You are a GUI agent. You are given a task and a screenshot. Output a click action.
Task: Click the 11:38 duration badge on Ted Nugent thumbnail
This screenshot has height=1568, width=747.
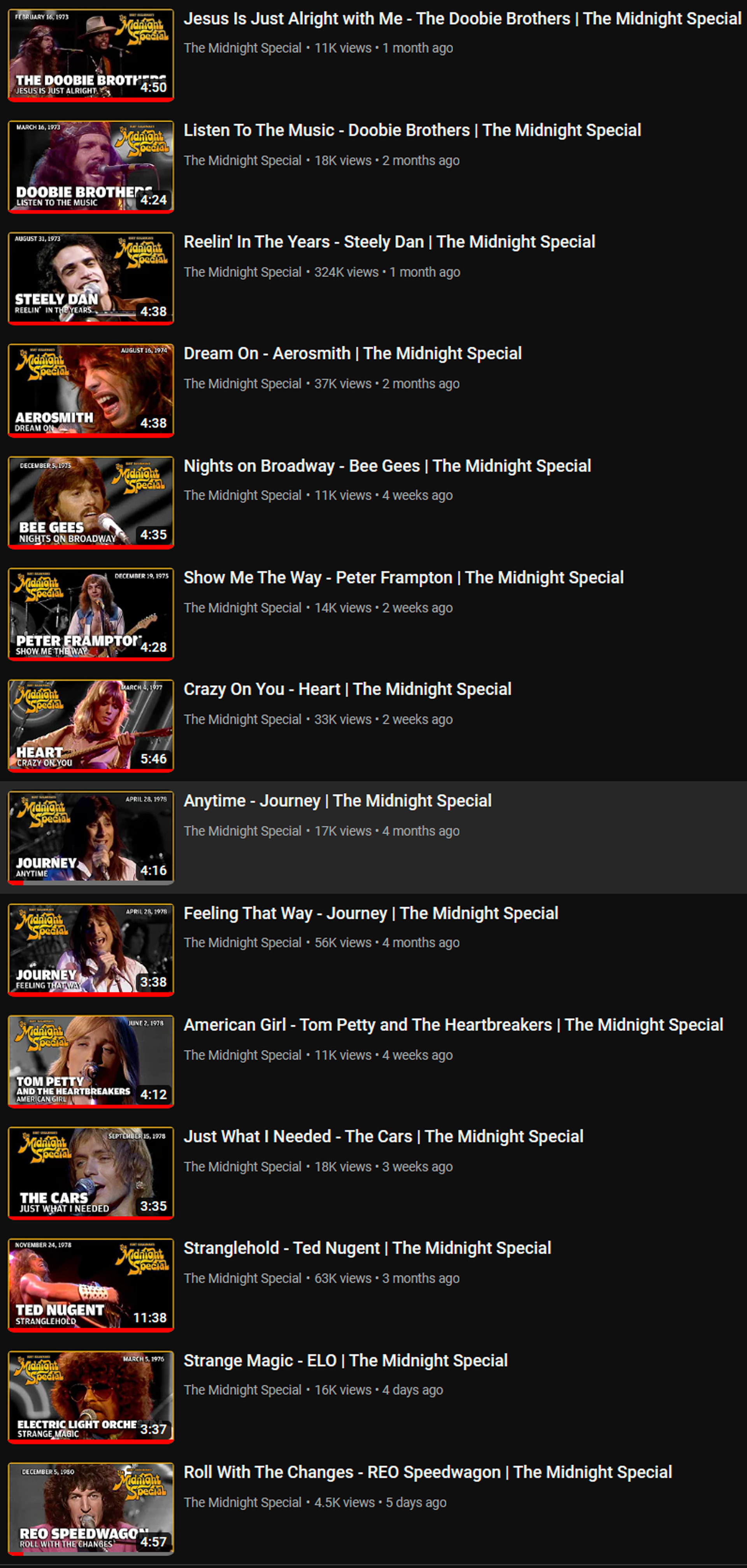[x=150, y=1318]
